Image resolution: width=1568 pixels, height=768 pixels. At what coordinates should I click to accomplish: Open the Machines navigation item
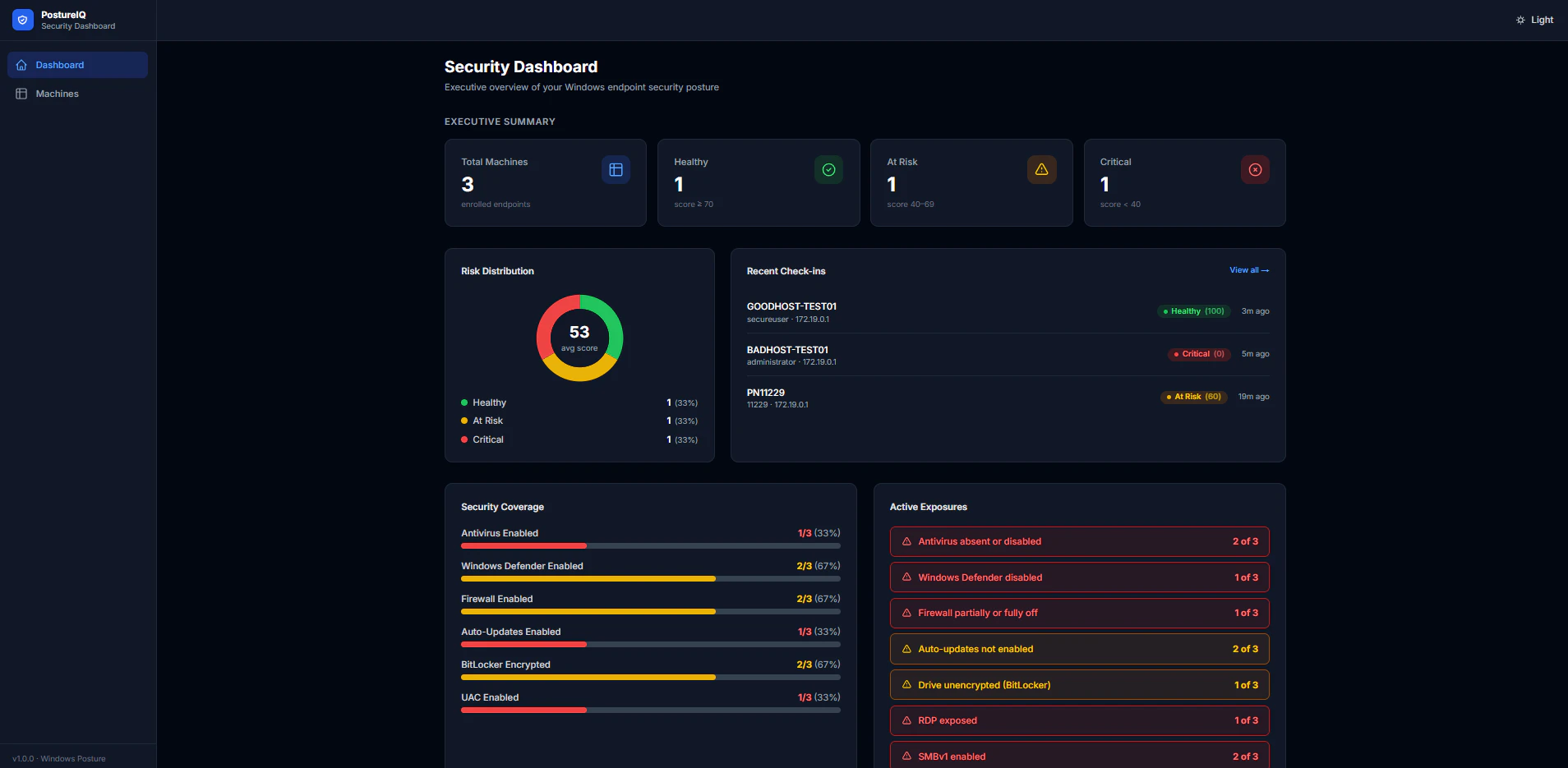77,94
